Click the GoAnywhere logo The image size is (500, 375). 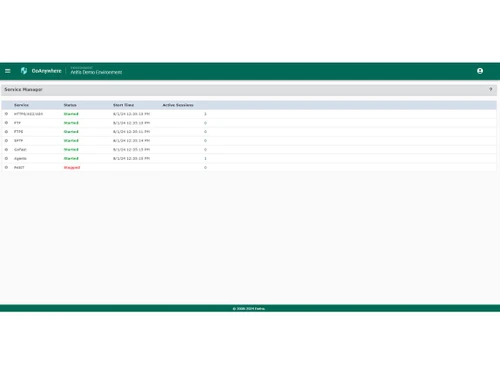(x=41, y=71)
